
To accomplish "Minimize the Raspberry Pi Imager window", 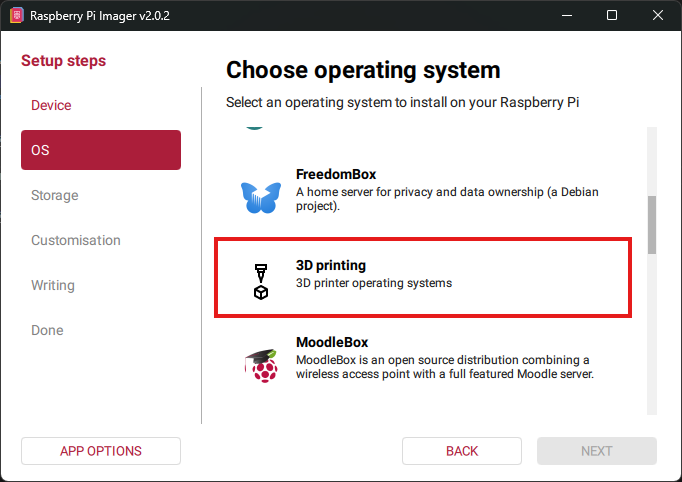I will click(x=566, y=15).
